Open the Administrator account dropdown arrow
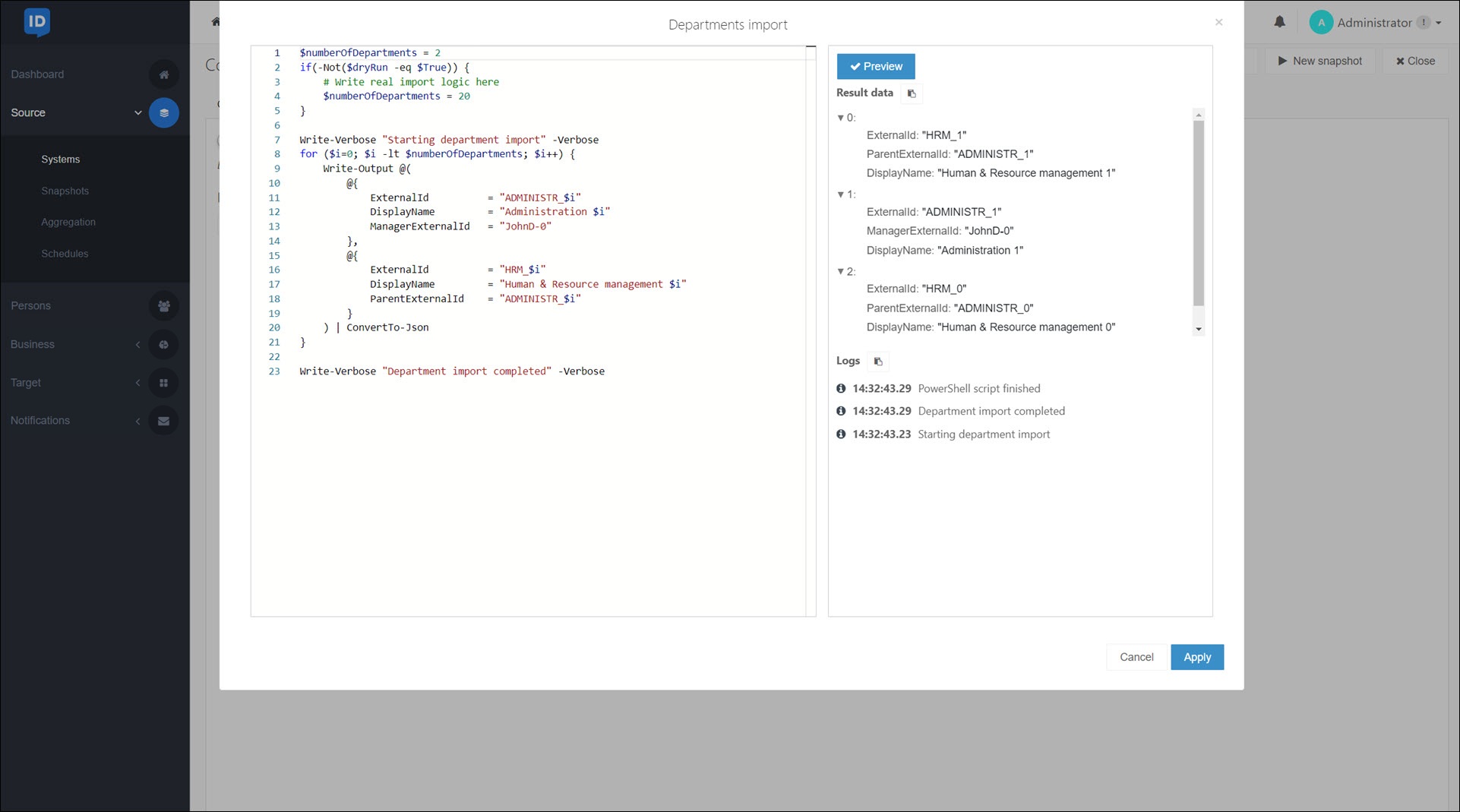 point(1439,23)
